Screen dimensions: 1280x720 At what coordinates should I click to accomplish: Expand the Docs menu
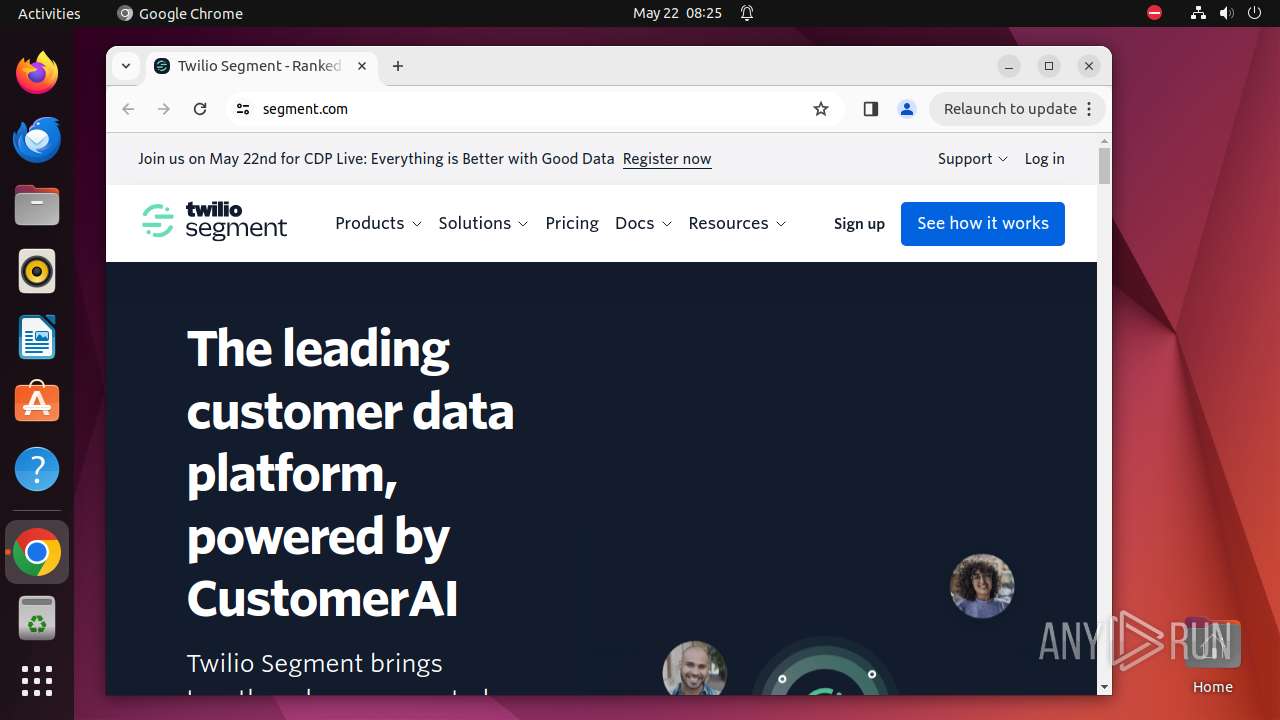coord(643,223)
